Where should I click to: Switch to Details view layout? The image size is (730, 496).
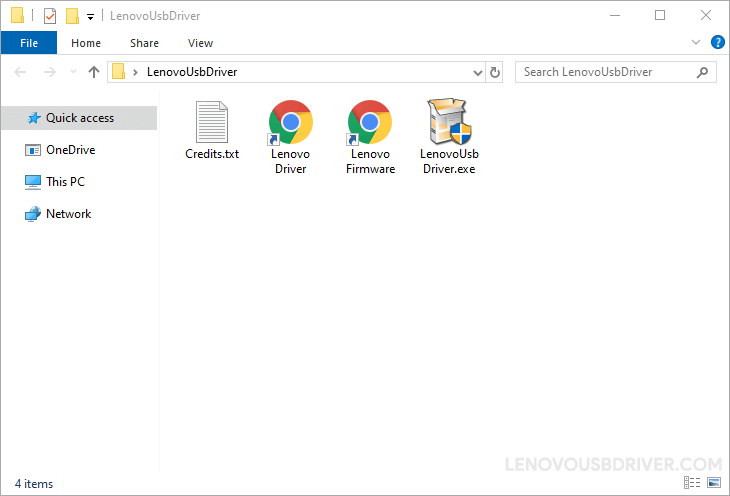tap(693, 484)
